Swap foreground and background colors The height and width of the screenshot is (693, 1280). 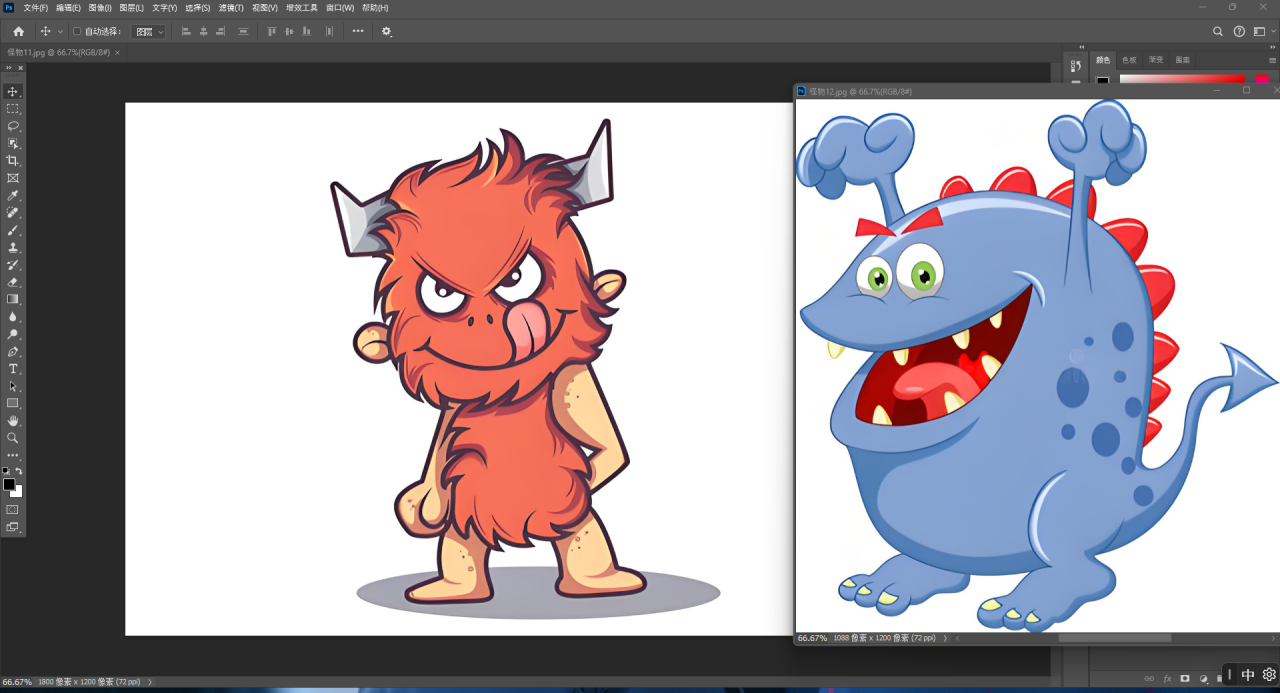point(19,471)
